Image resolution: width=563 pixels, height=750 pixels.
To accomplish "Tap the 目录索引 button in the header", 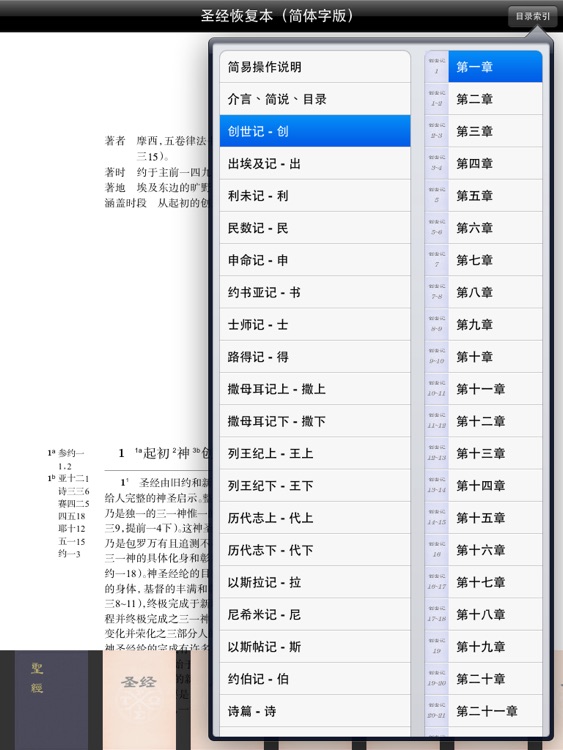I will pos(532,16).
